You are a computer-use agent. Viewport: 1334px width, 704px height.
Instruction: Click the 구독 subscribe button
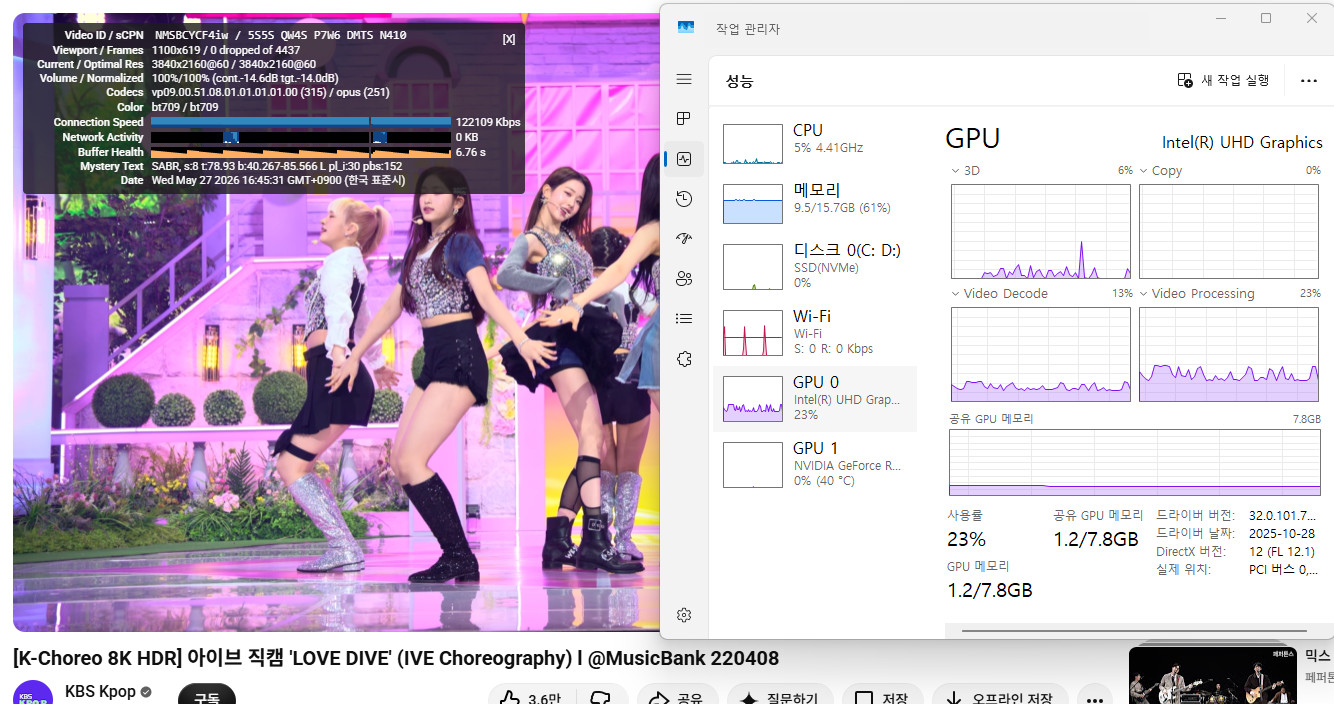coord(207,695)
